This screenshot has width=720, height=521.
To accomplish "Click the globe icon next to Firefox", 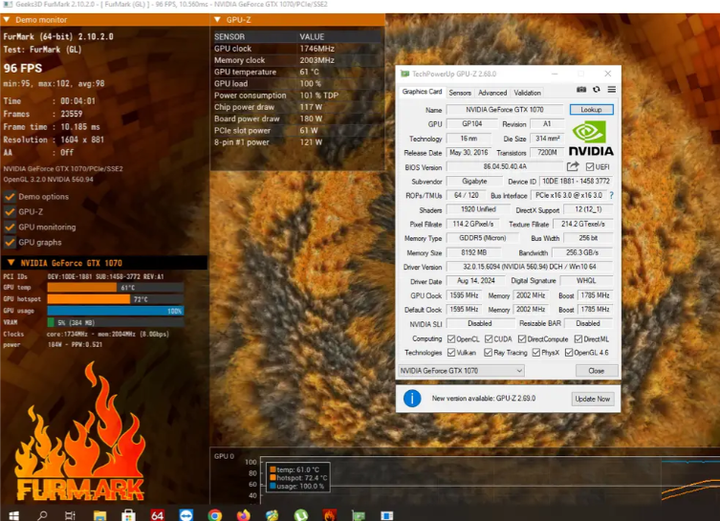I will (272, 515).
